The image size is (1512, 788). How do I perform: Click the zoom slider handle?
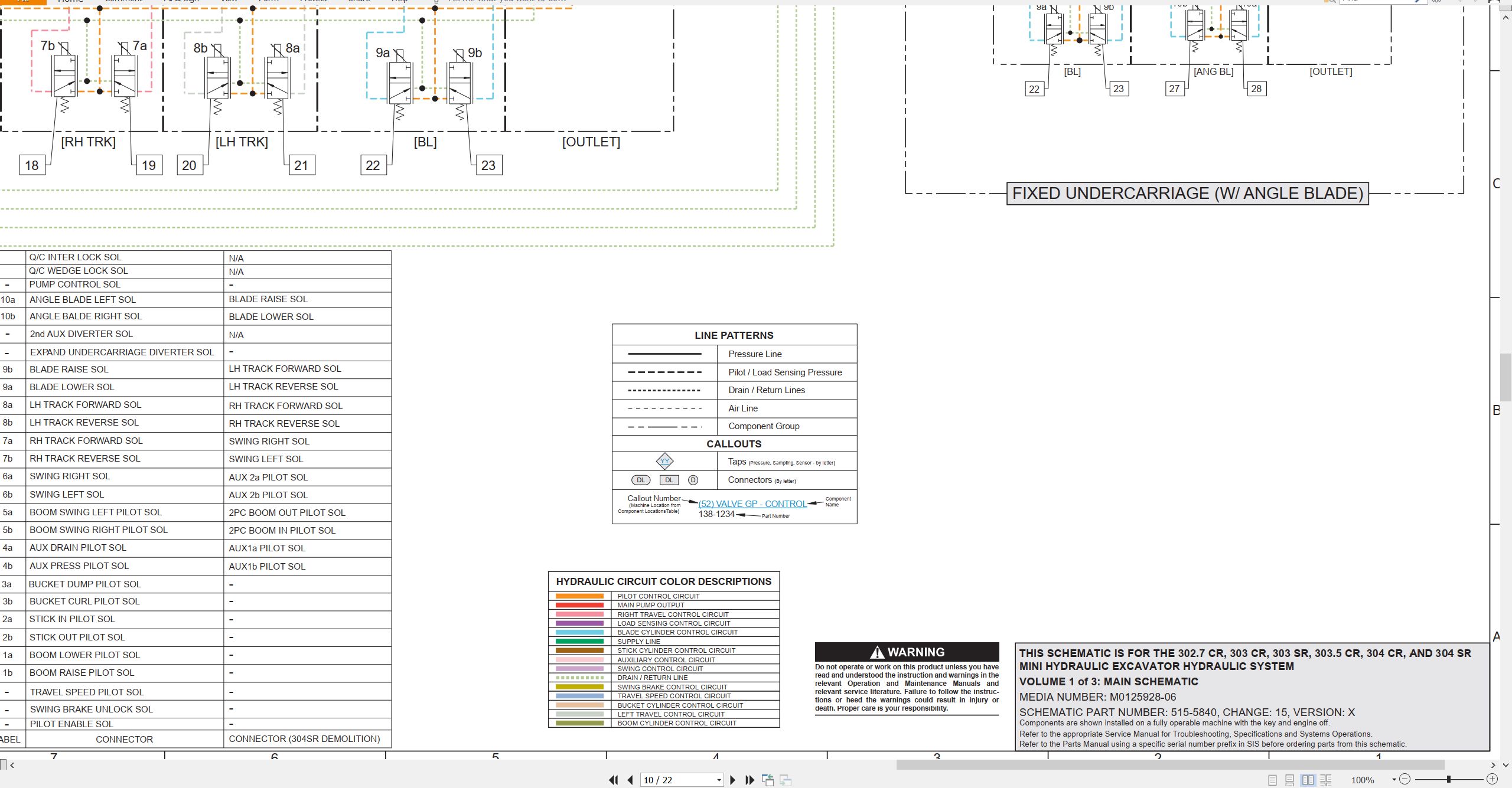click(1449, 779)
